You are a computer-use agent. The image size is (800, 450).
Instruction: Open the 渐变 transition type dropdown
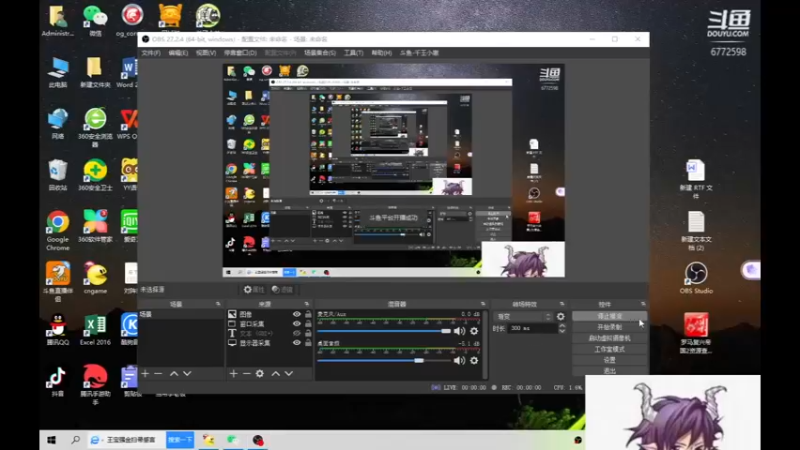coord(523,316)
